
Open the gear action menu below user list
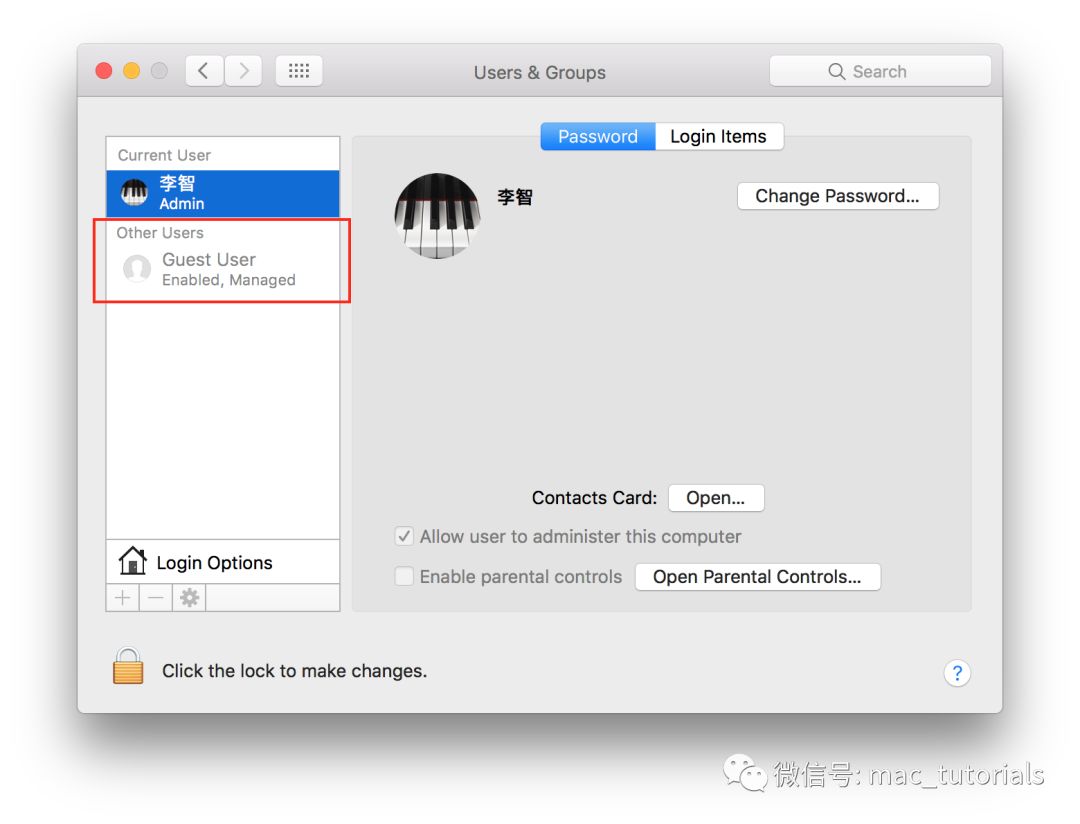189,598
